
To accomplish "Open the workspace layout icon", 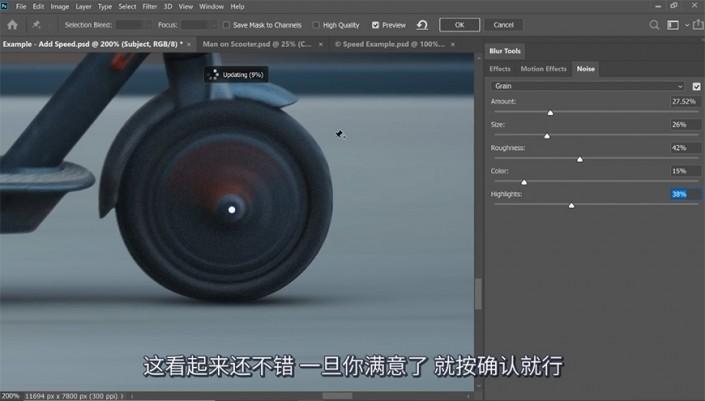I will (x=673, y=25).
